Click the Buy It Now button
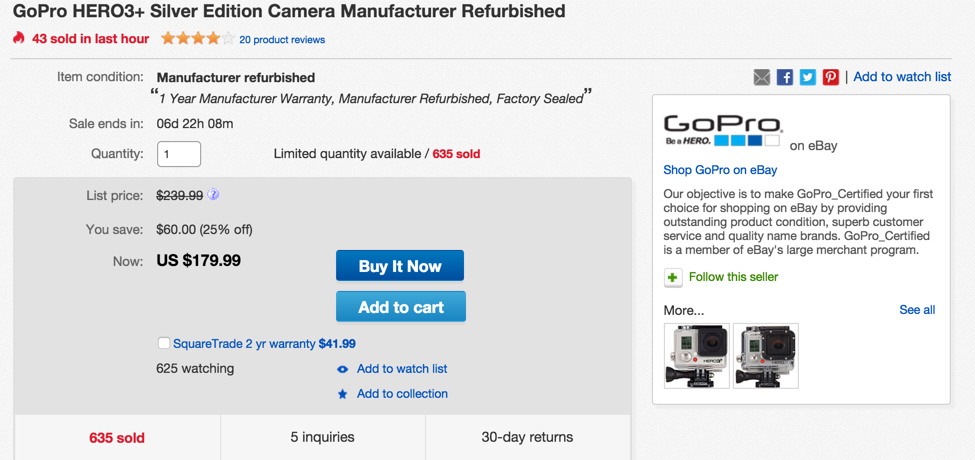975x460 pixels. 400,266
